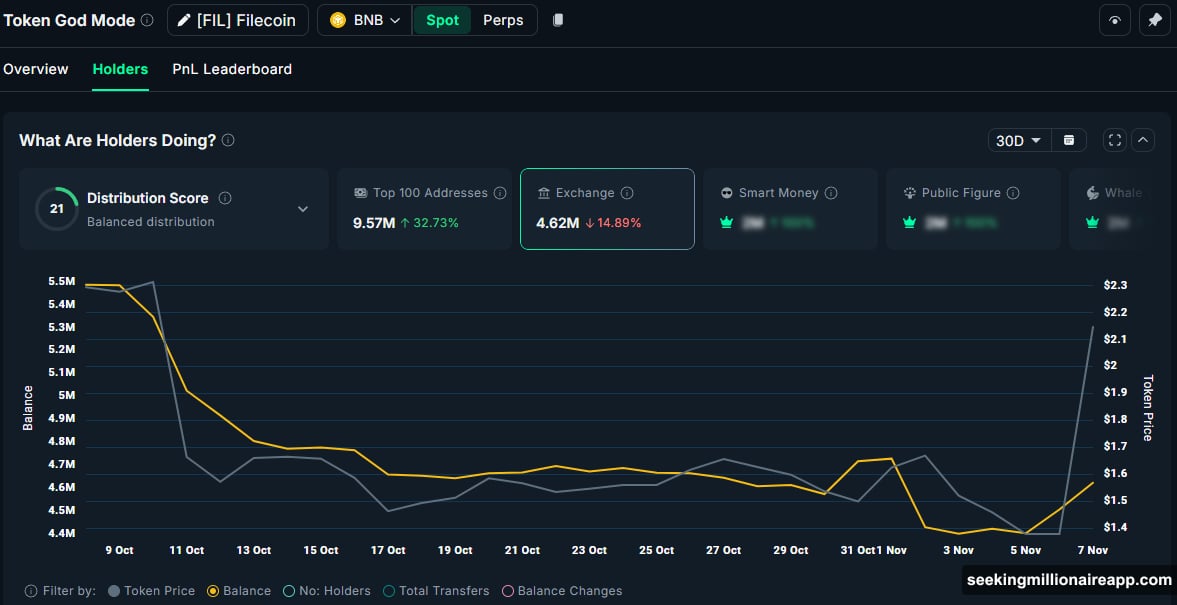Click the BNB coin icon in the chain selector

[337, 19]
